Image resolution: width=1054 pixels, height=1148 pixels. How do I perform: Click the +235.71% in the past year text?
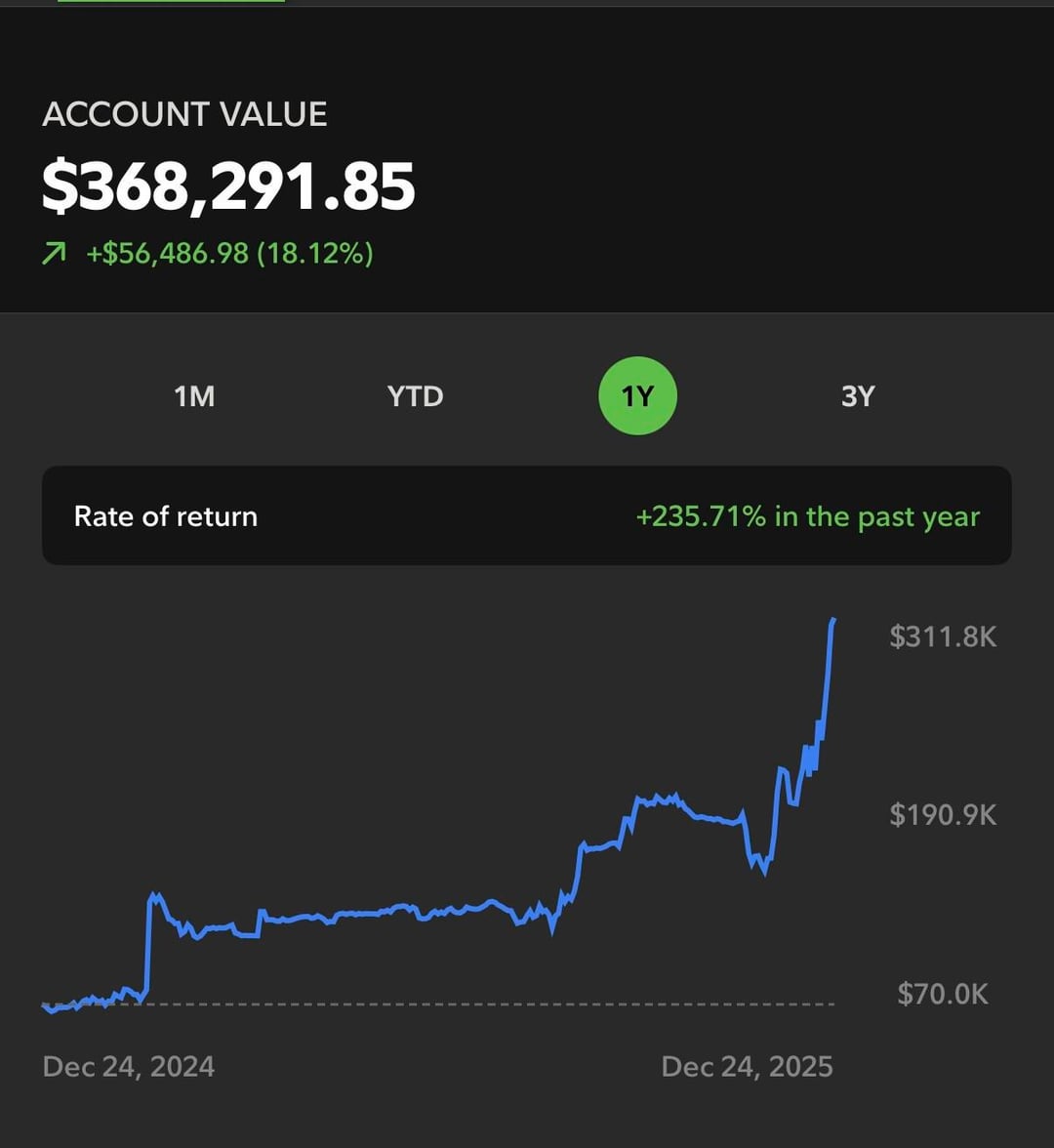pyautogui.click(x=807, y=516)
